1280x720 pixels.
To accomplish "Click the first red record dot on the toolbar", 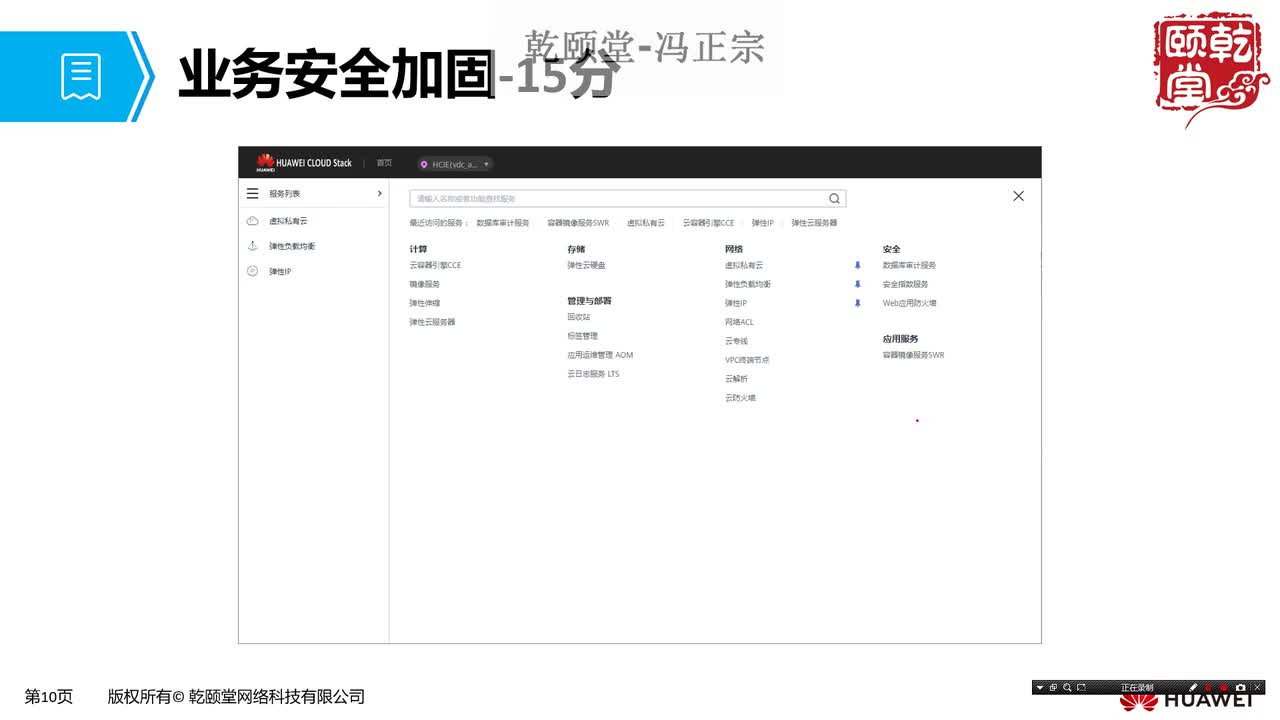I will 1207,688.
